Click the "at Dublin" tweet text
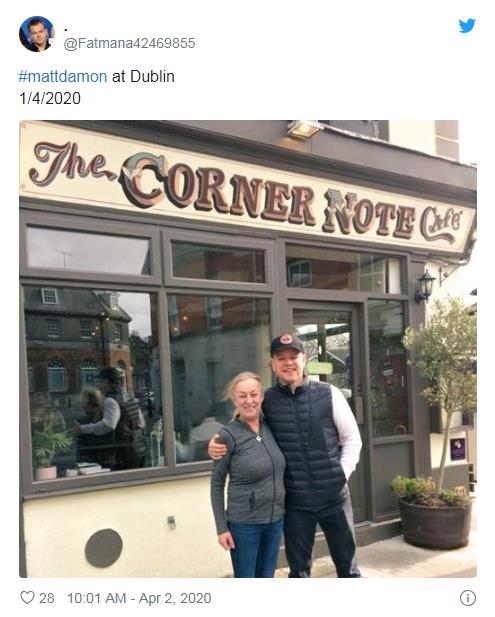The image size is (495, 617). (143, 76)
